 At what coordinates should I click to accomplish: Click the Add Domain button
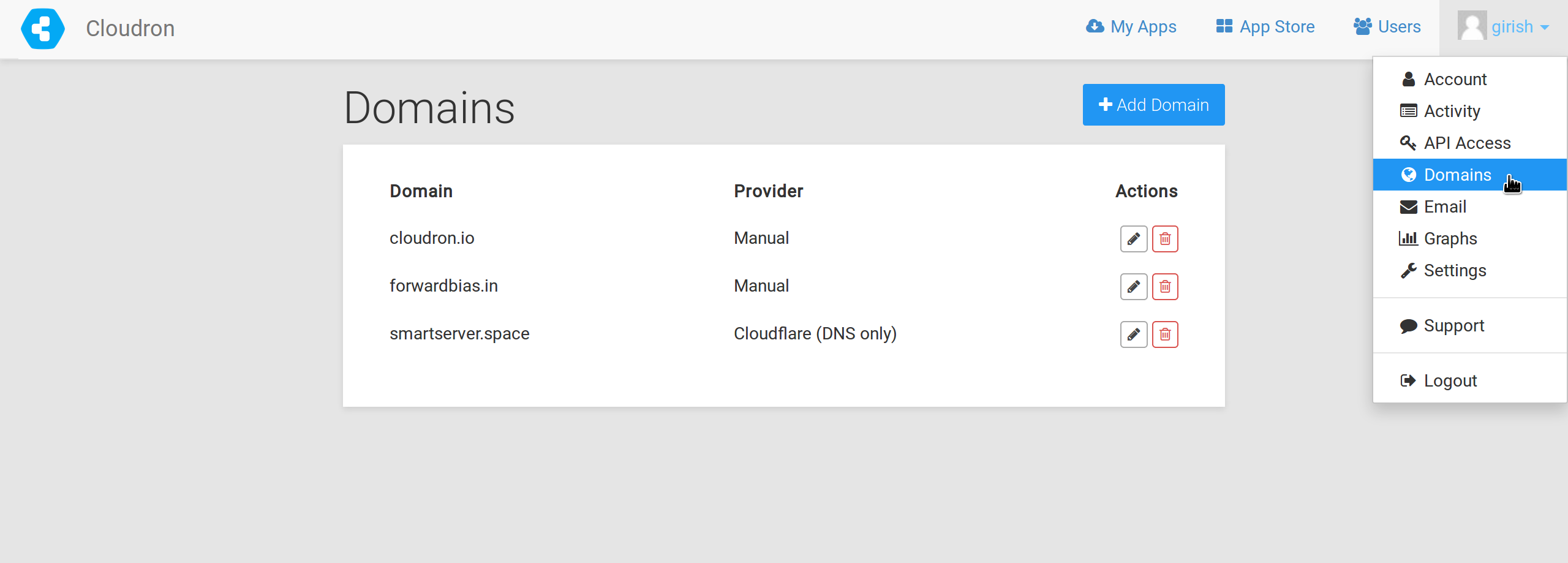tap(1153, 105)
